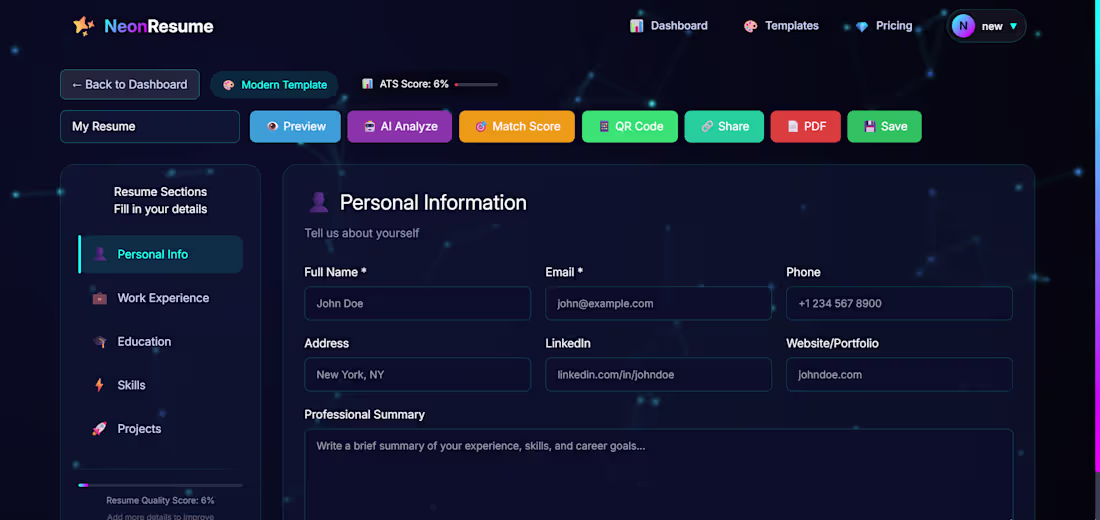The height and width of the screenshot is (520, 1100).
Task: Click the page scrollbar at right edge
Action: (x=1096, y=235)
